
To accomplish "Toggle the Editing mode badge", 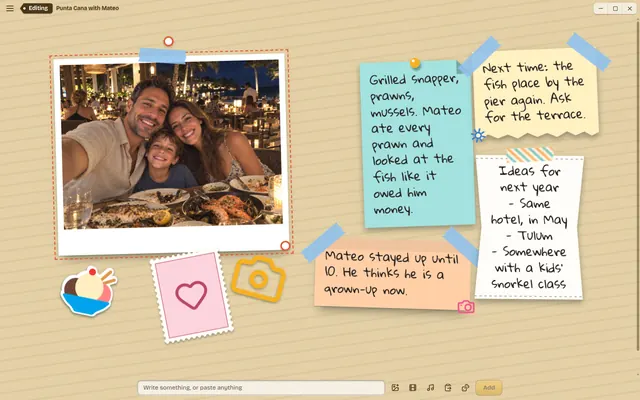I will coord(37,8).
